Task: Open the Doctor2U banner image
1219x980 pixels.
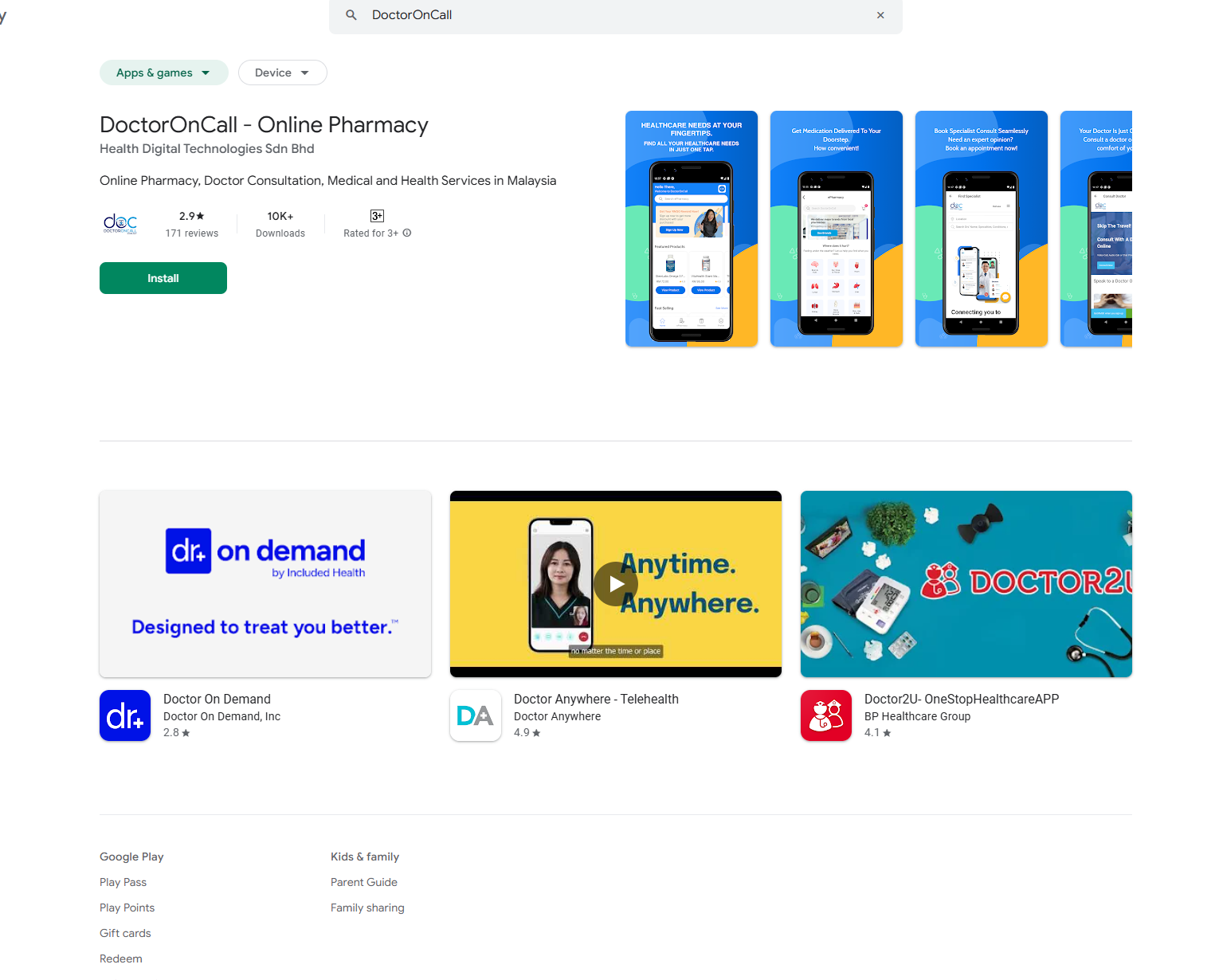Action: (x=966, y=584)
